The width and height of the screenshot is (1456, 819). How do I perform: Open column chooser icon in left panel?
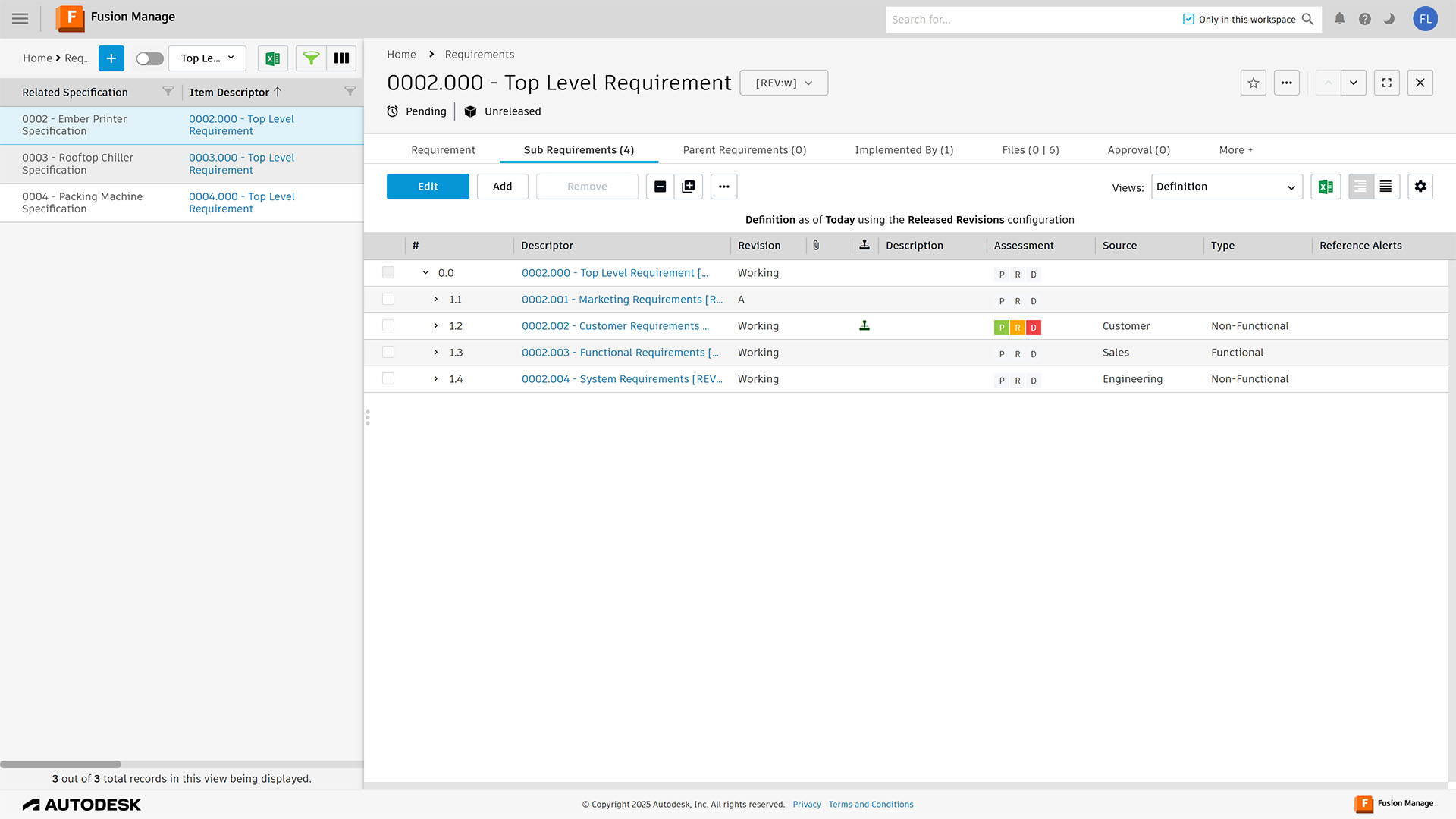(341, 58)
